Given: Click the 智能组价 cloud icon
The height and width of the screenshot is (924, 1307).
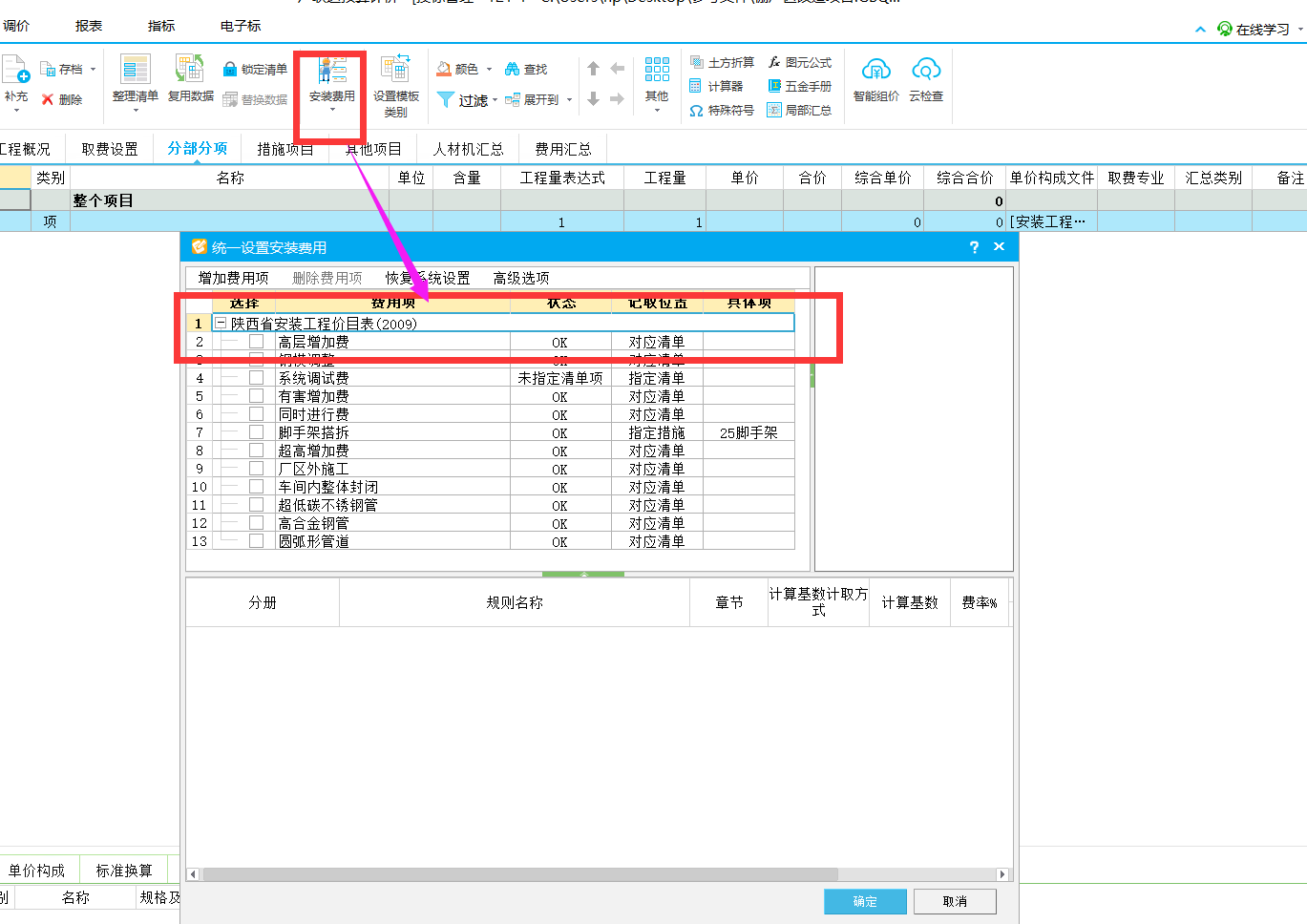Looking at the screenshot, I should 875,70.
